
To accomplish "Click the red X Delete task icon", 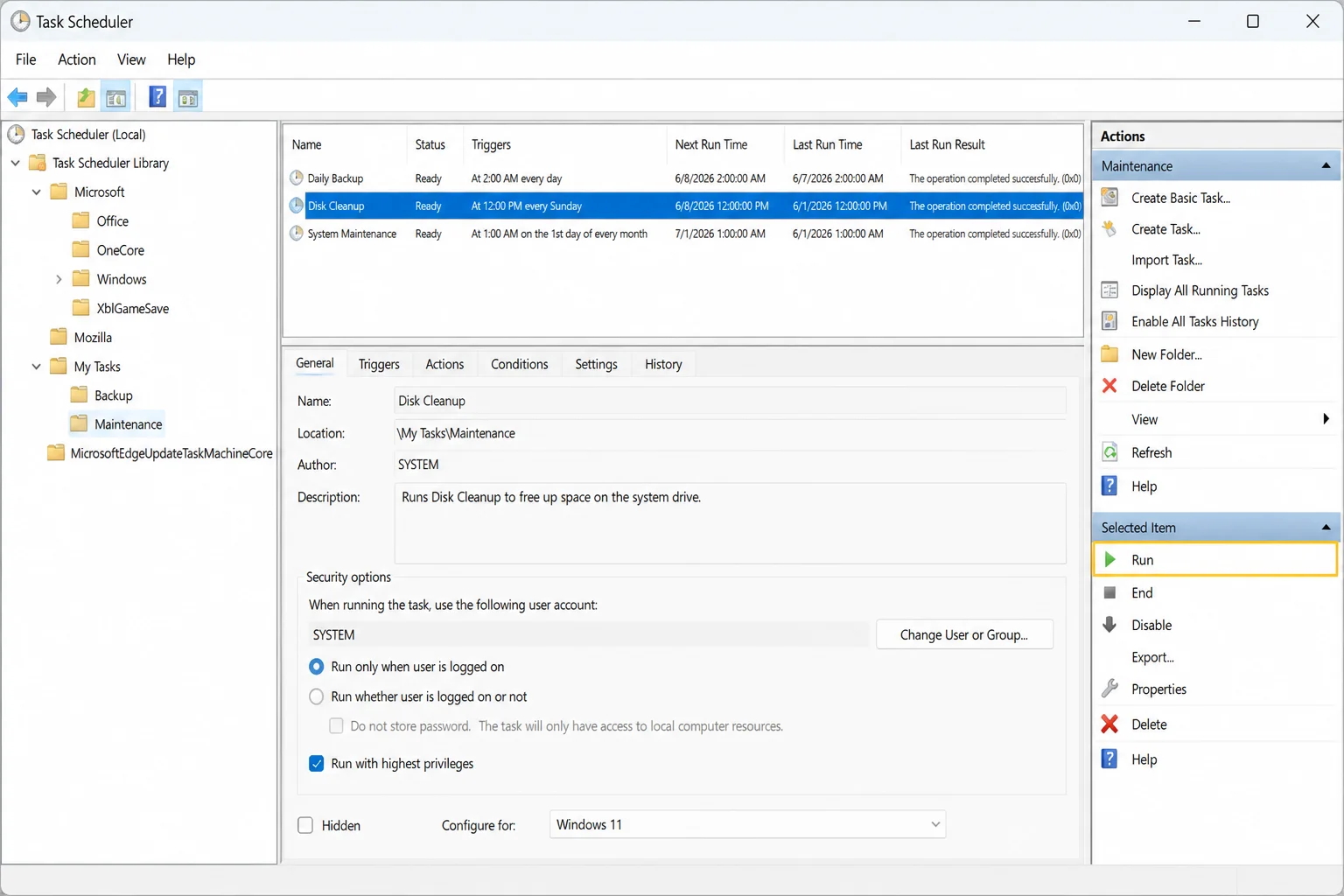I will [1109, 724].
